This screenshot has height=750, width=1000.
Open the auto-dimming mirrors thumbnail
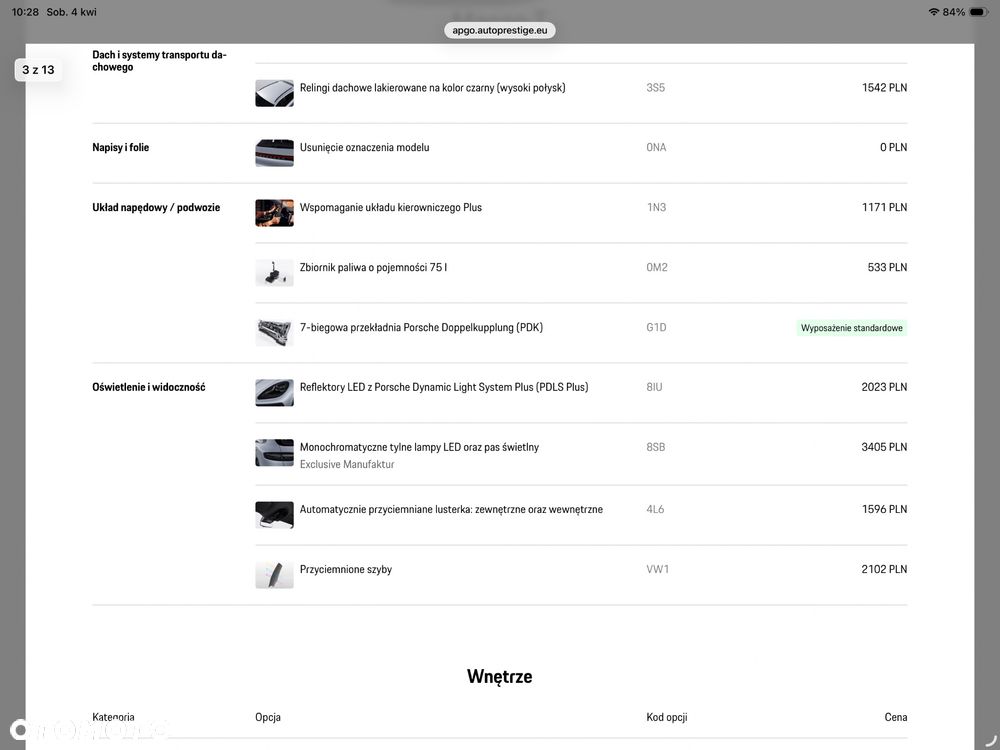coord(274,515)
